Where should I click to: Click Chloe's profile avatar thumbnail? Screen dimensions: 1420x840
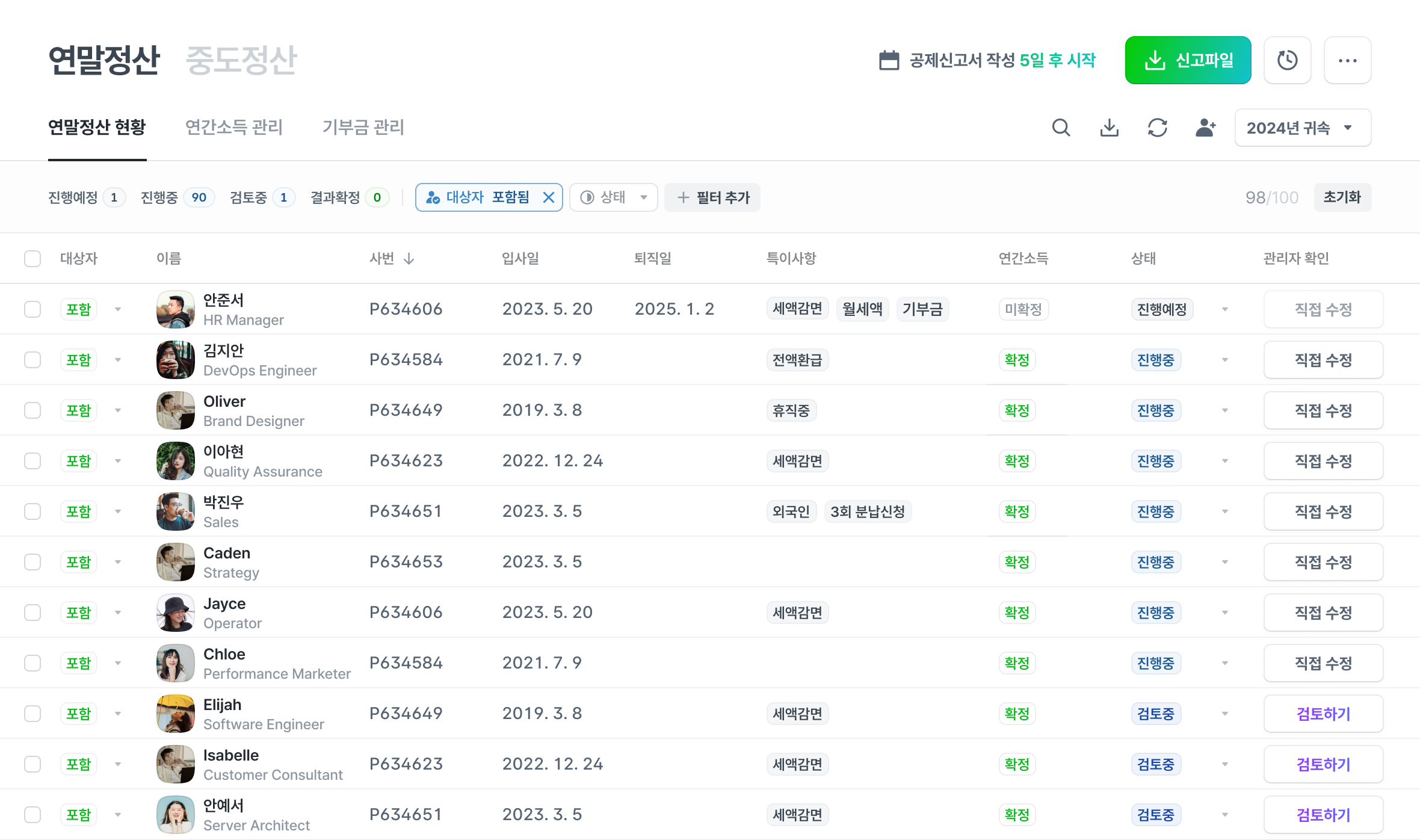[175, 663]
